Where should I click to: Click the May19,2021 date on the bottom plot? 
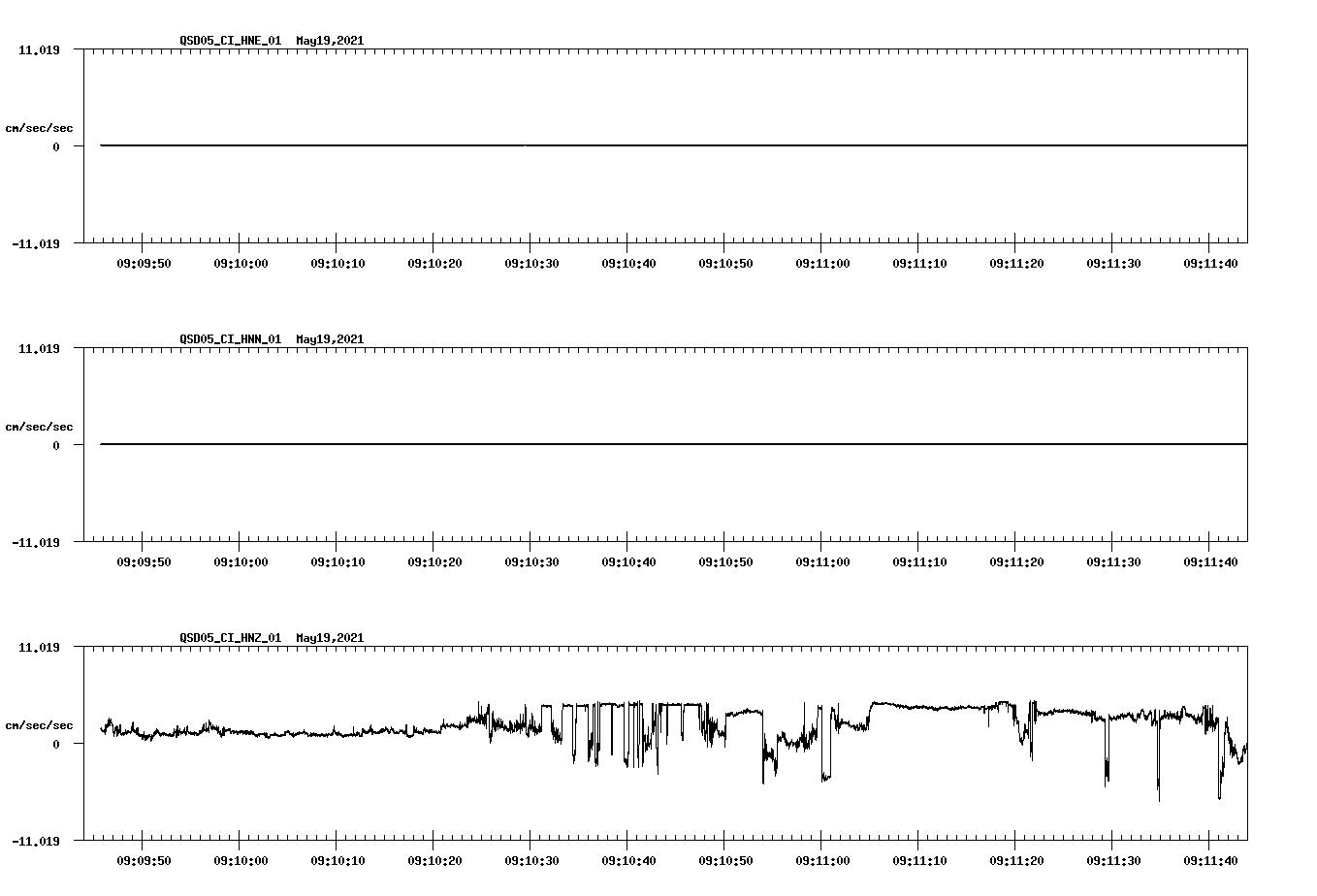coord(329,638)
